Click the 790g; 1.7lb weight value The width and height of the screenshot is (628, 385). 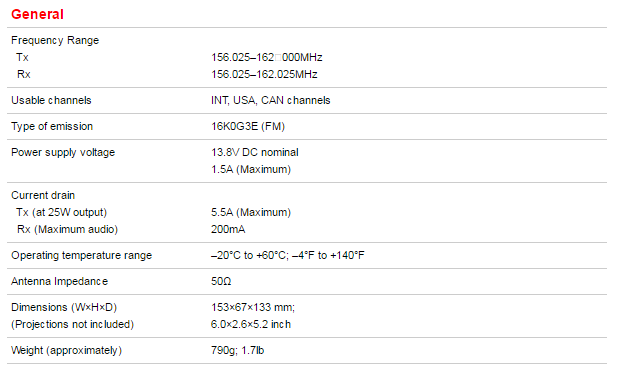238,350
